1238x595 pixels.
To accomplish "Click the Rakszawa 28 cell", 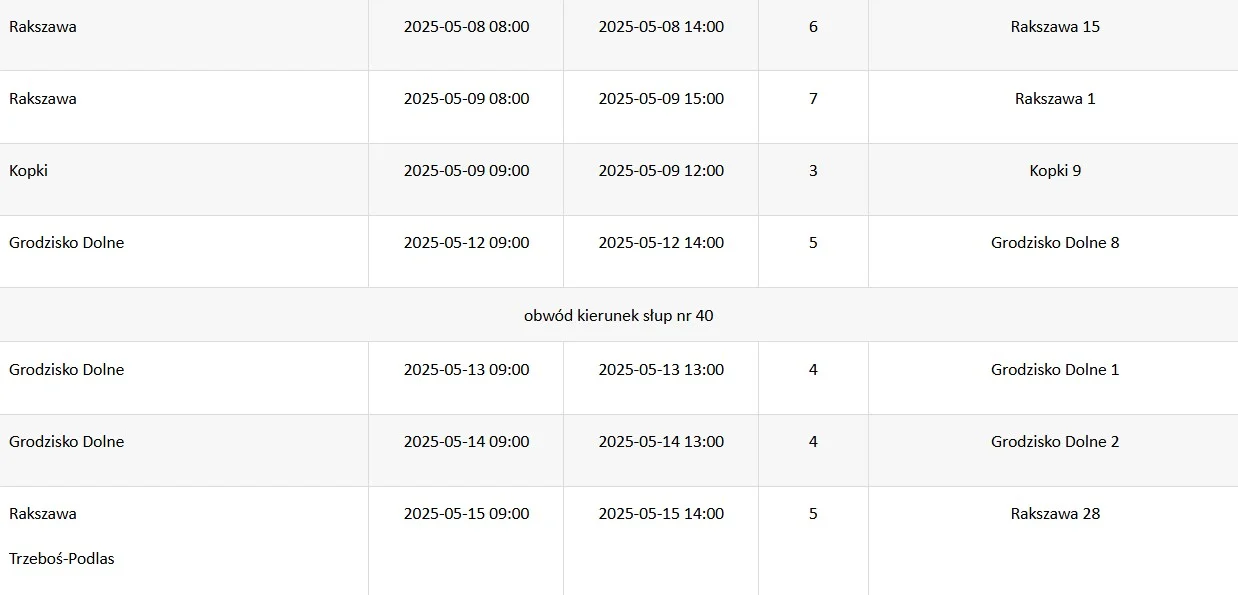I will (x=1054, y=541).
